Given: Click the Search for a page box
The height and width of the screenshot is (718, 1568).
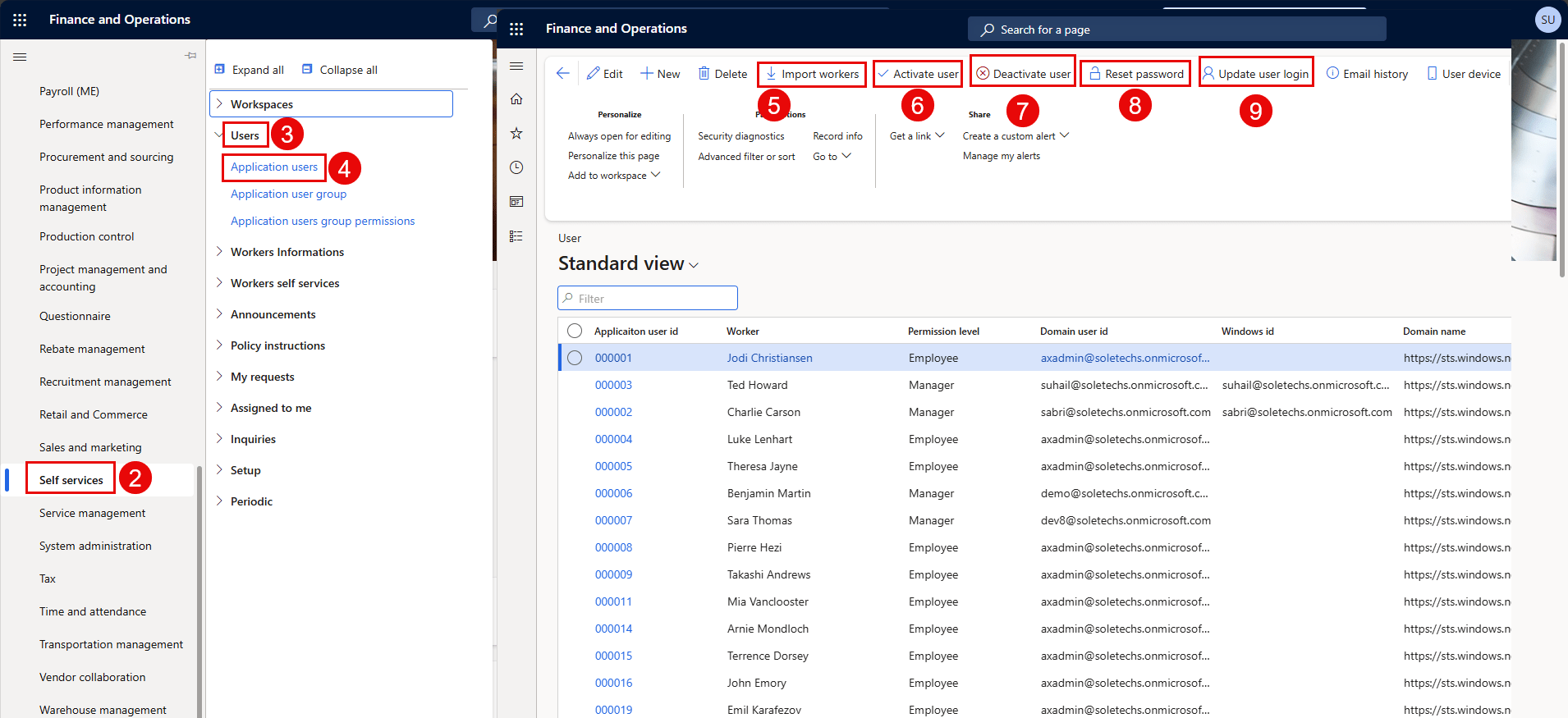Looking at the screenshot, I should coord(1176,30).
